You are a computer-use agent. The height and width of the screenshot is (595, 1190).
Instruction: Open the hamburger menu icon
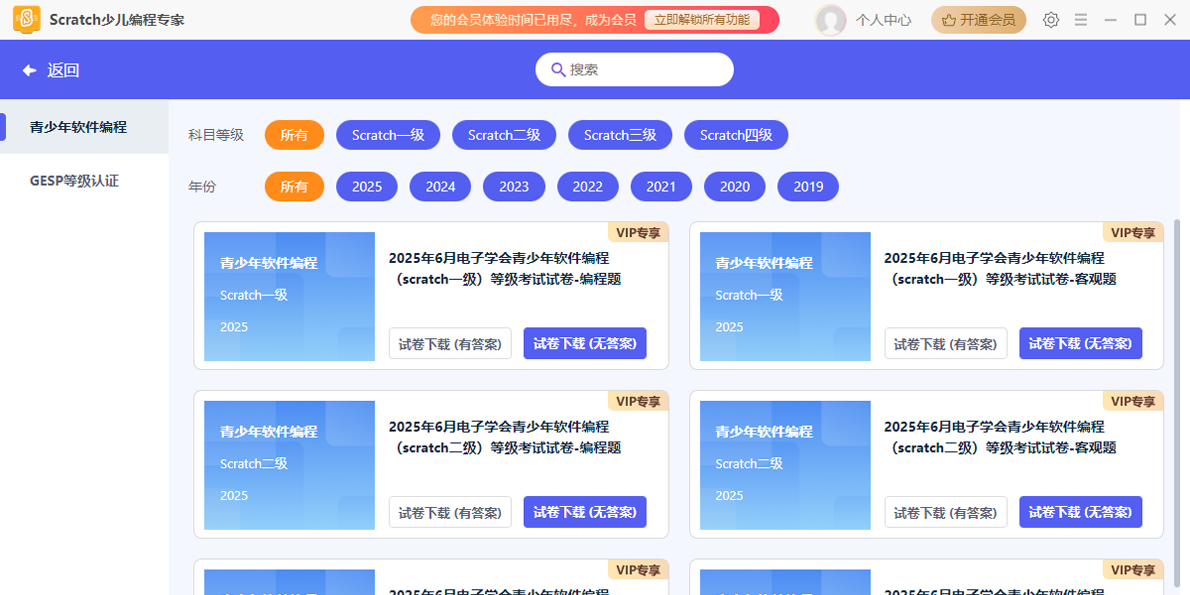click(x=1081, y=19)
